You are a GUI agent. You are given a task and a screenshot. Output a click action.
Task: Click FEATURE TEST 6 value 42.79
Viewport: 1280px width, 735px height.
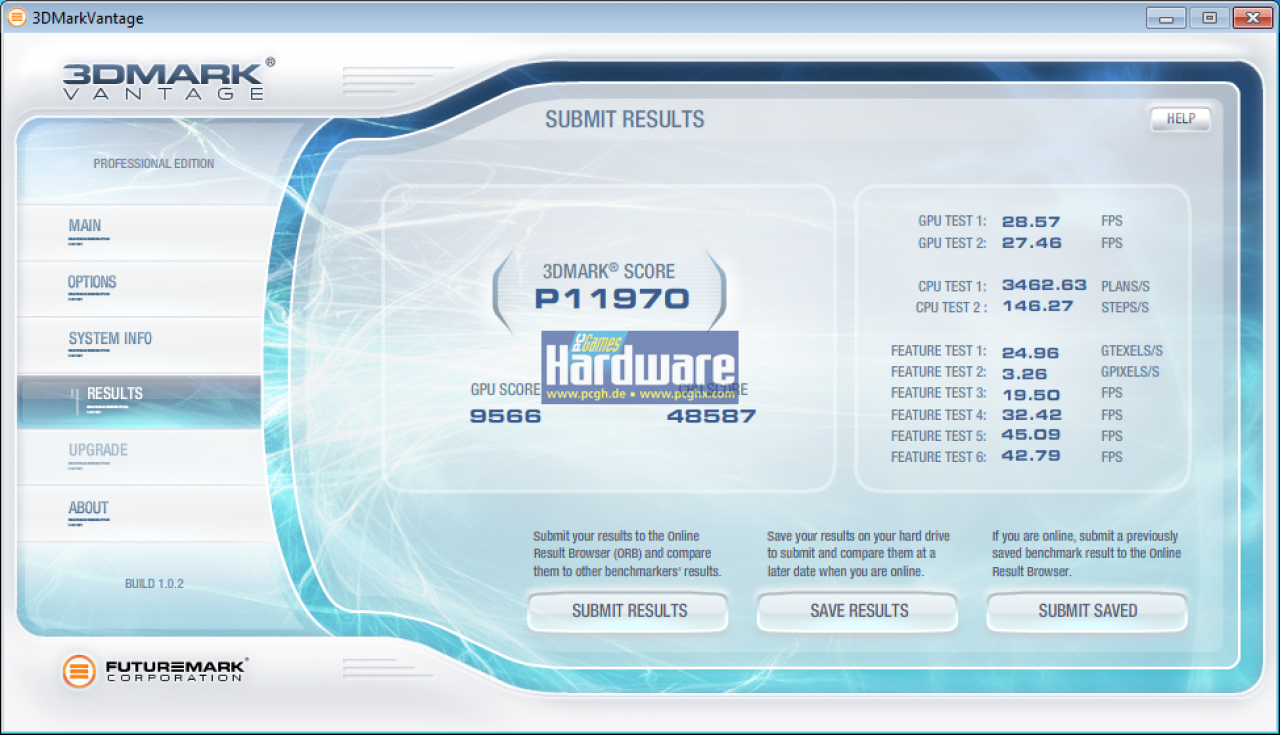tap(1031, 457)
